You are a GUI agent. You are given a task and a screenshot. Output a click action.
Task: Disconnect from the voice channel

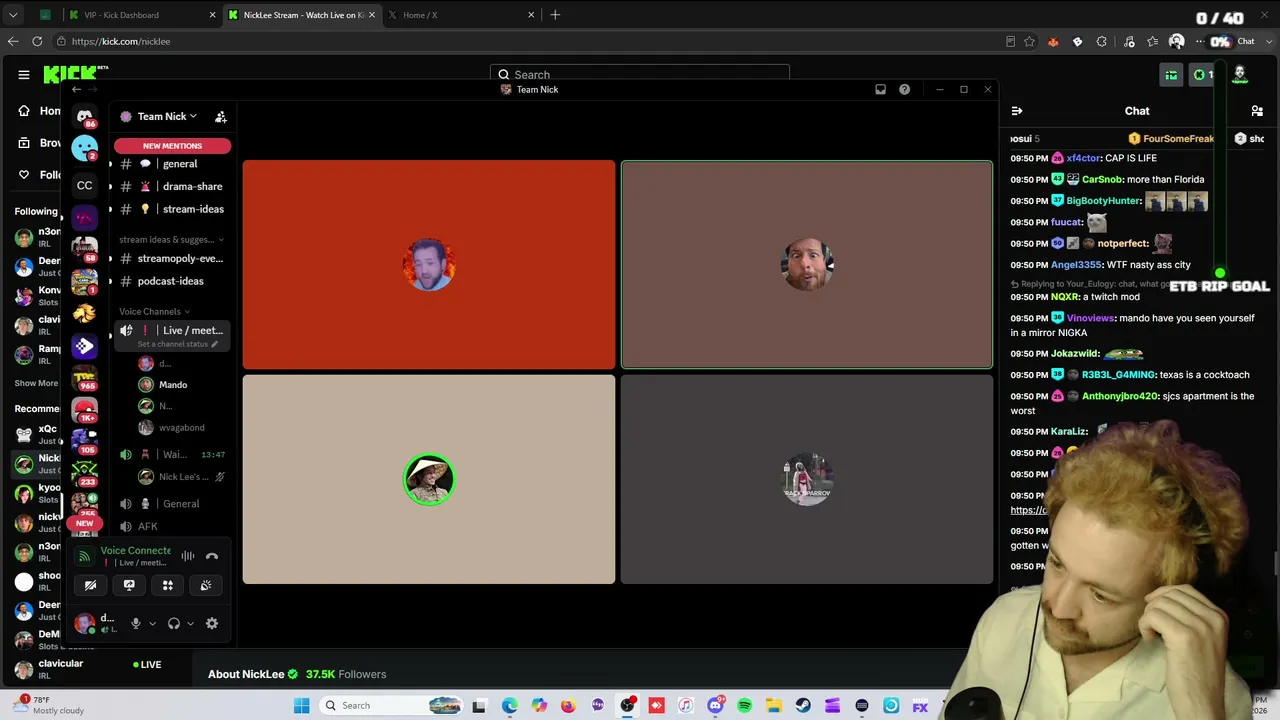[x=212, y=556]
